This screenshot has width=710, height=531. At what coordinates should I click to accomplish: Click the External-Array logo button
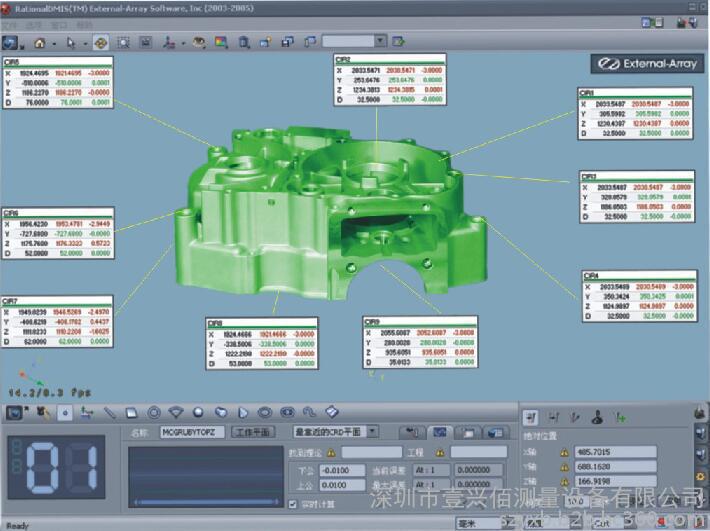click(x=644, y=64)
